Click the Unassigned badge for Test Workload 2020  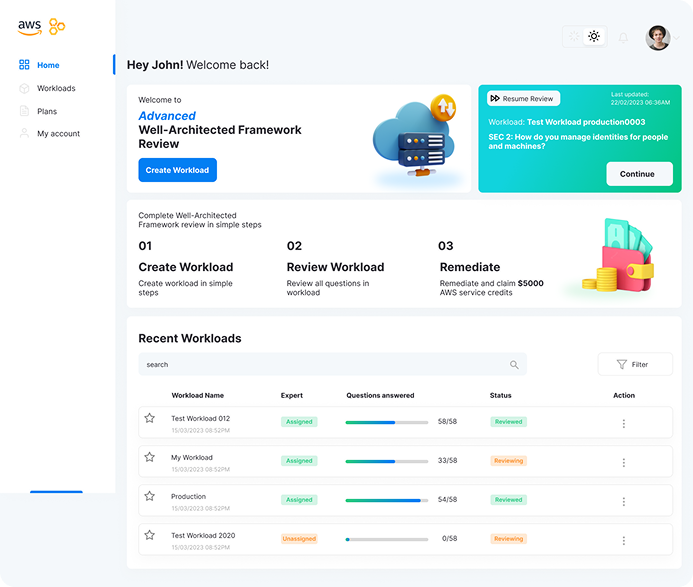299,539
